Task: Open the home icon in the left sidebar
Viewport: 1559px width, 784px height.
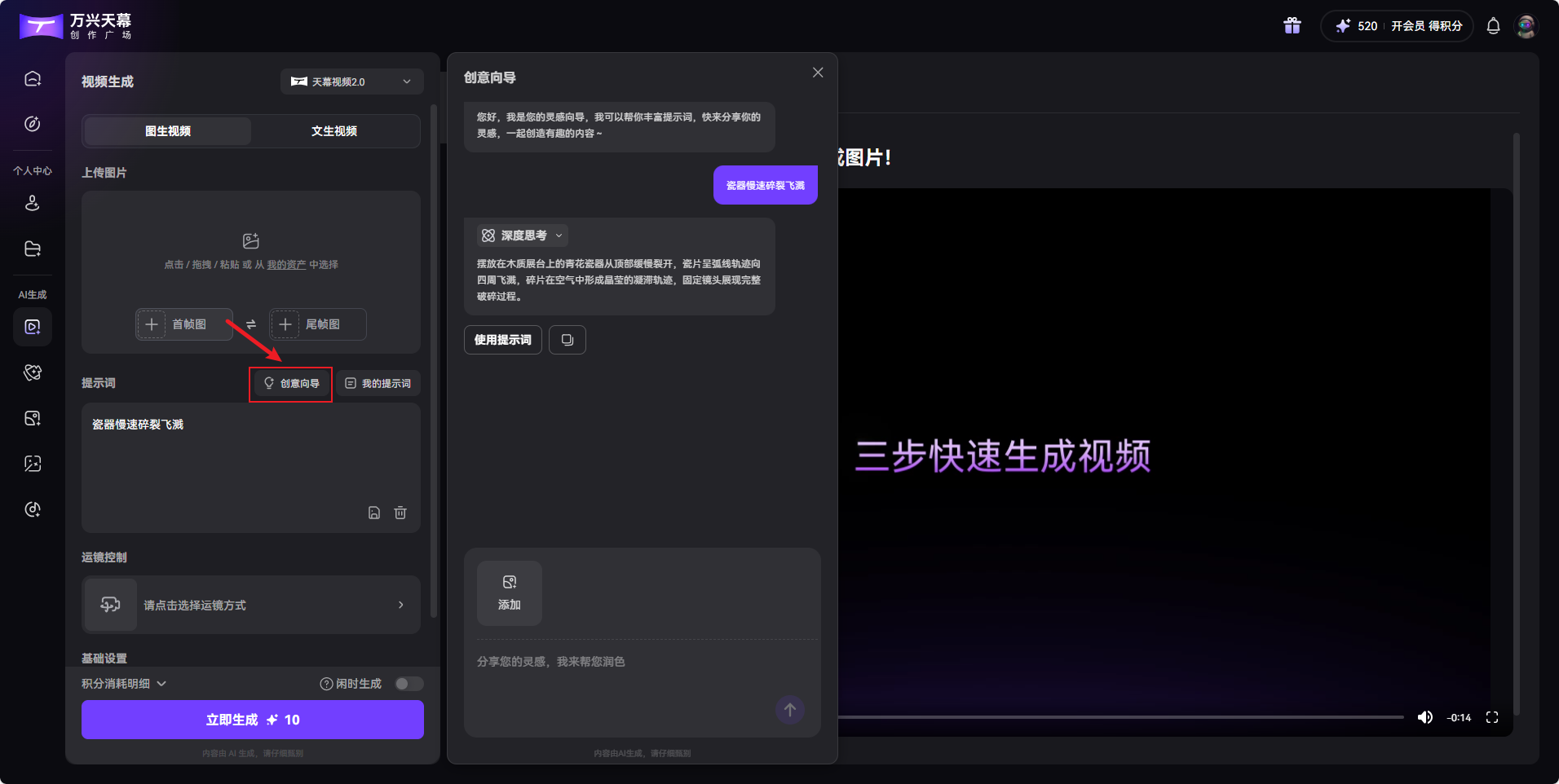Action: click(32, 77)
